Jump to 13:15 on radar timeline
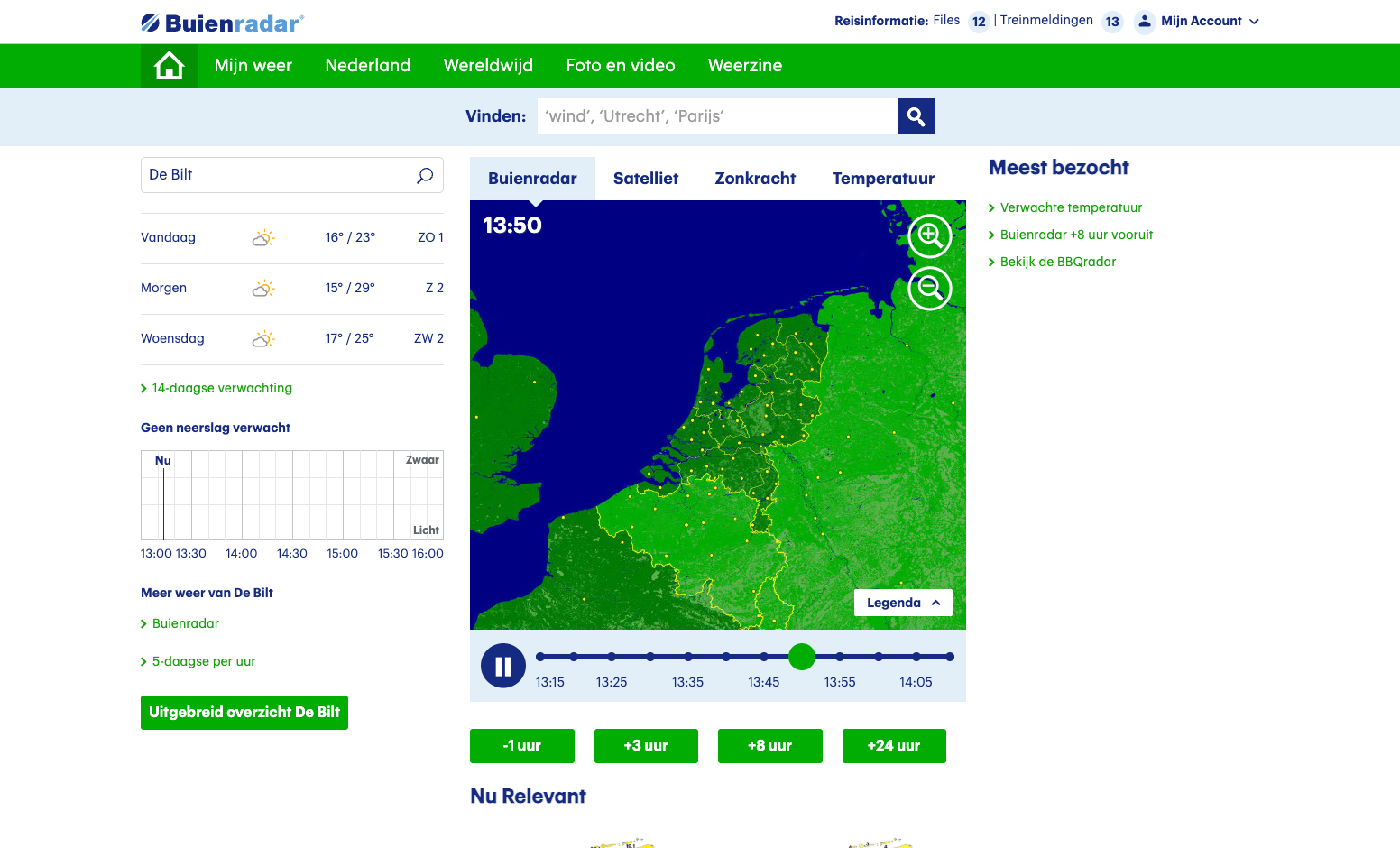The width and height of the screenshot is (1400, 848). tap(550, 682)
